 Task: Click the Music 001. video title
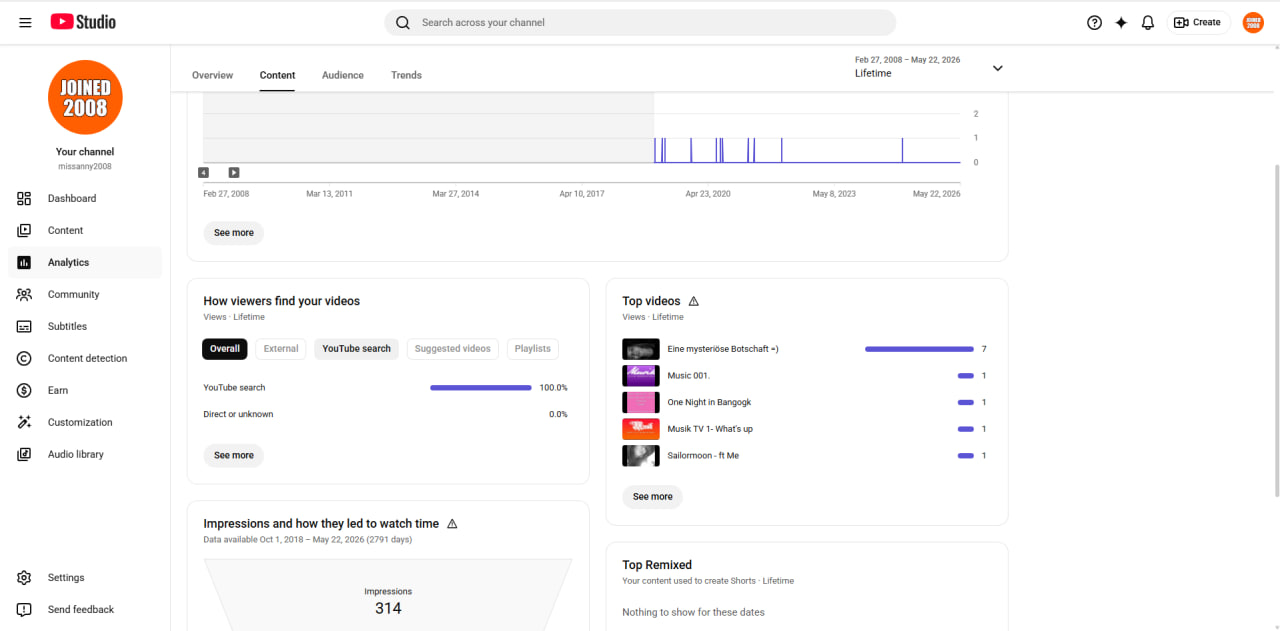click(x=689, y=376)
